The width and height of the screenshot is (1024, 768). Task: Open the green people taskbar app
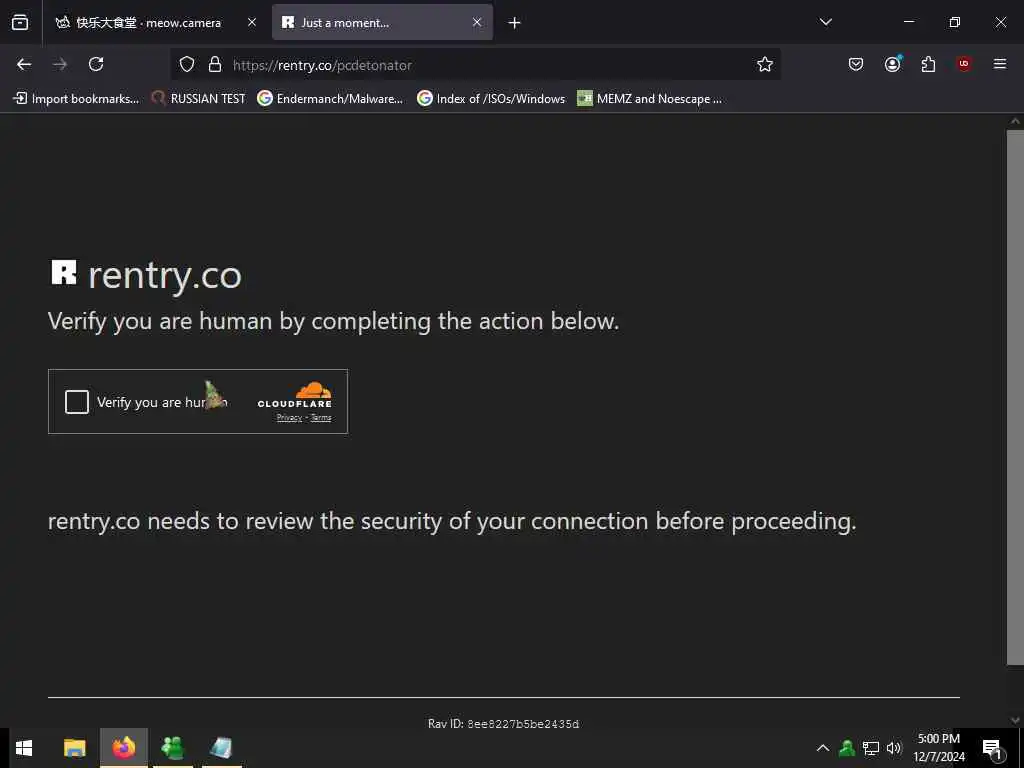coord(173,748)
